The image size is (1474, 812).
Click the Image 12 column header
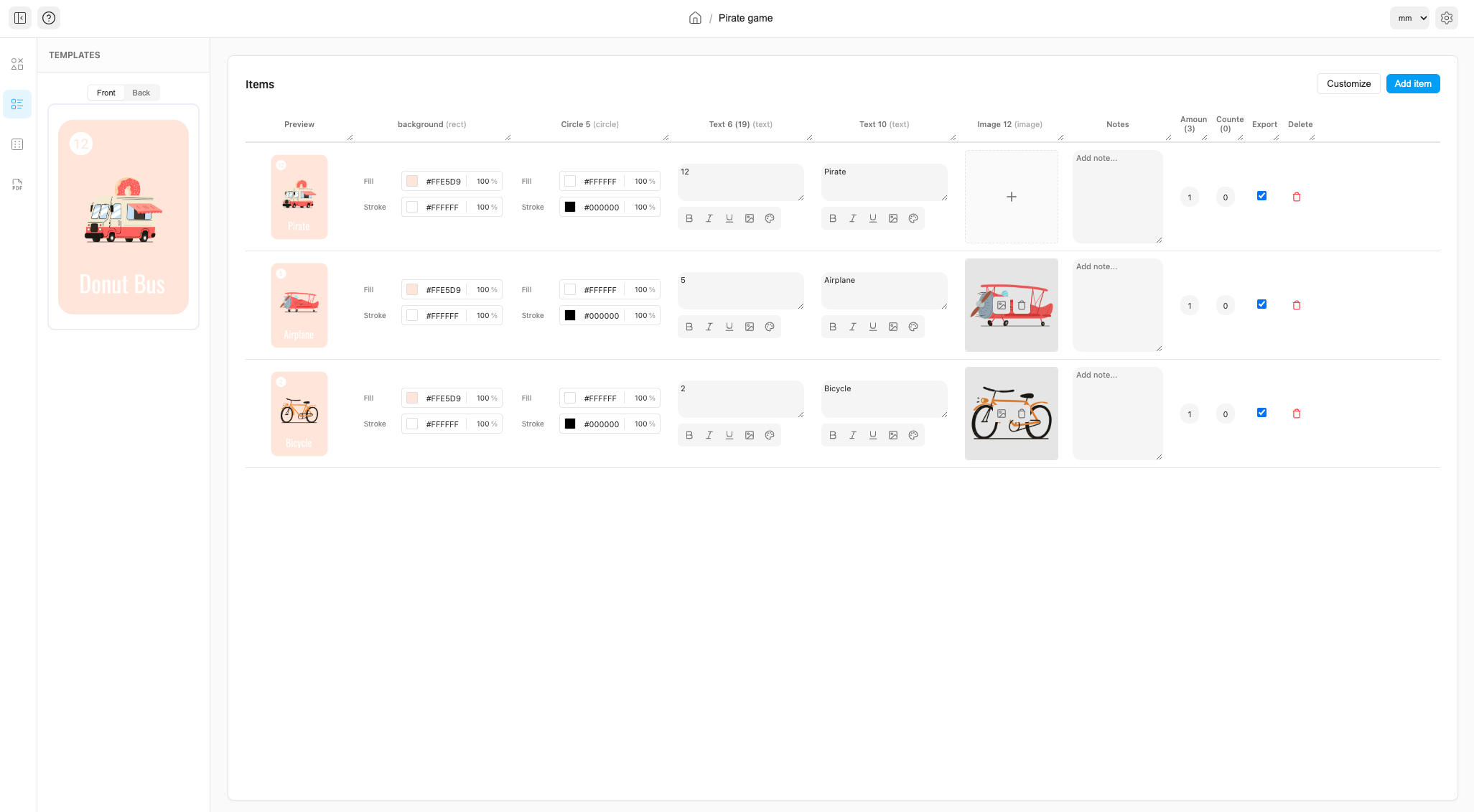pos(1010,124)
